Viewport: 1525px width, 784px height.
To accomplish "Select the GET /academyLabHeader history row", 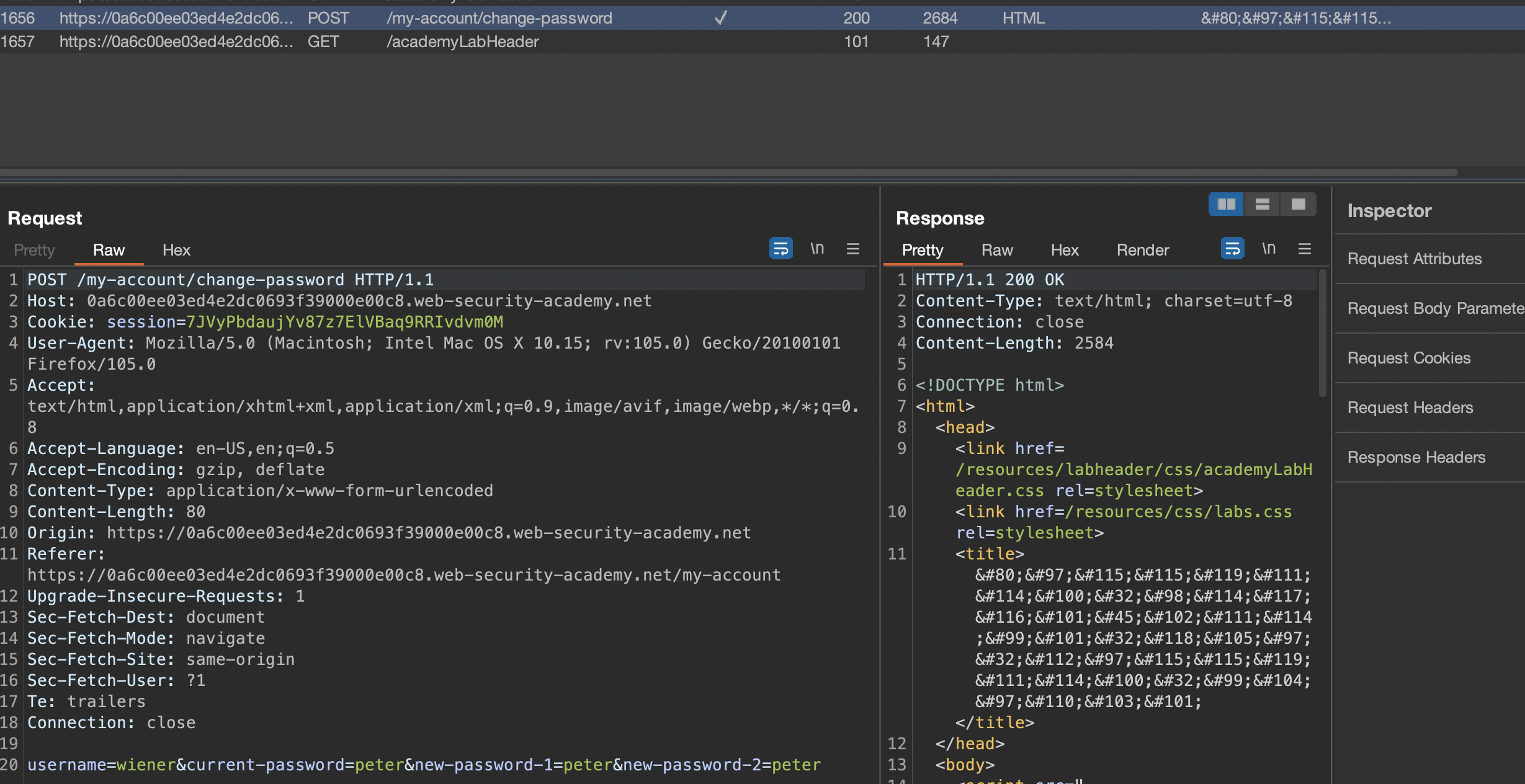I will point(462,42).
